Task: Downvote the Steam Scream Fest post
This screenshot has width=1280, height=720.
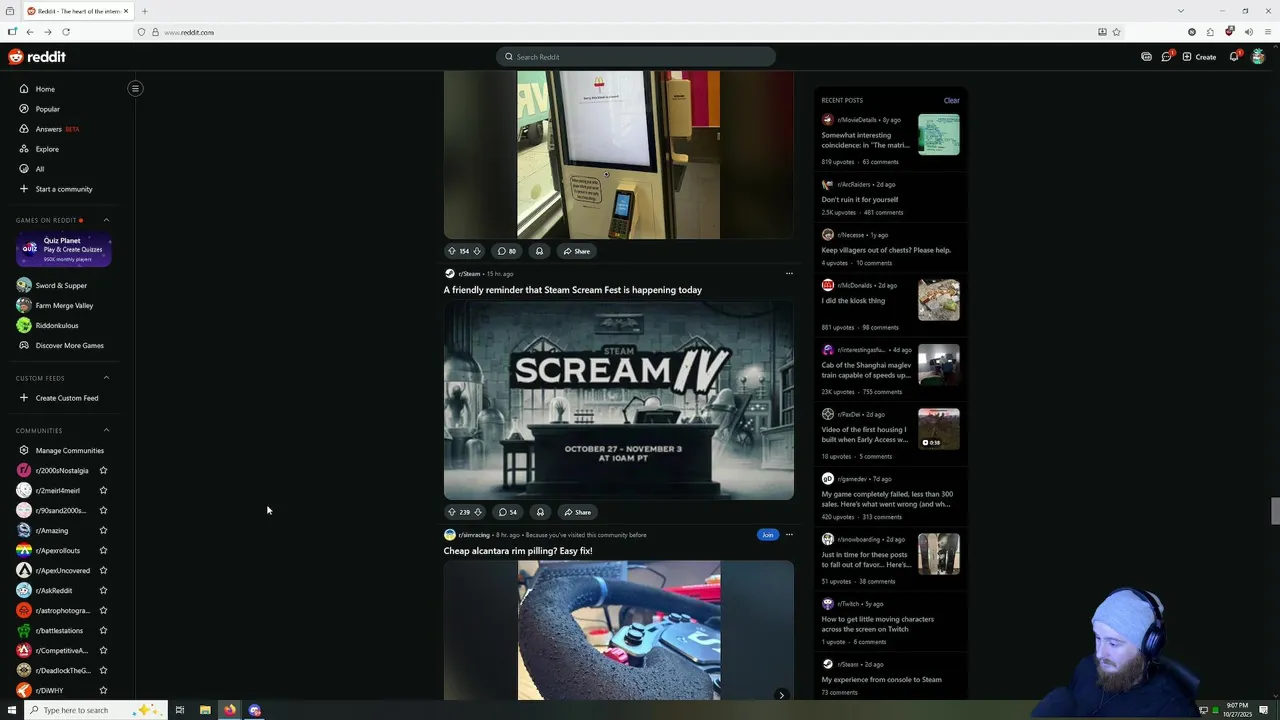Action: coord(478,512)
